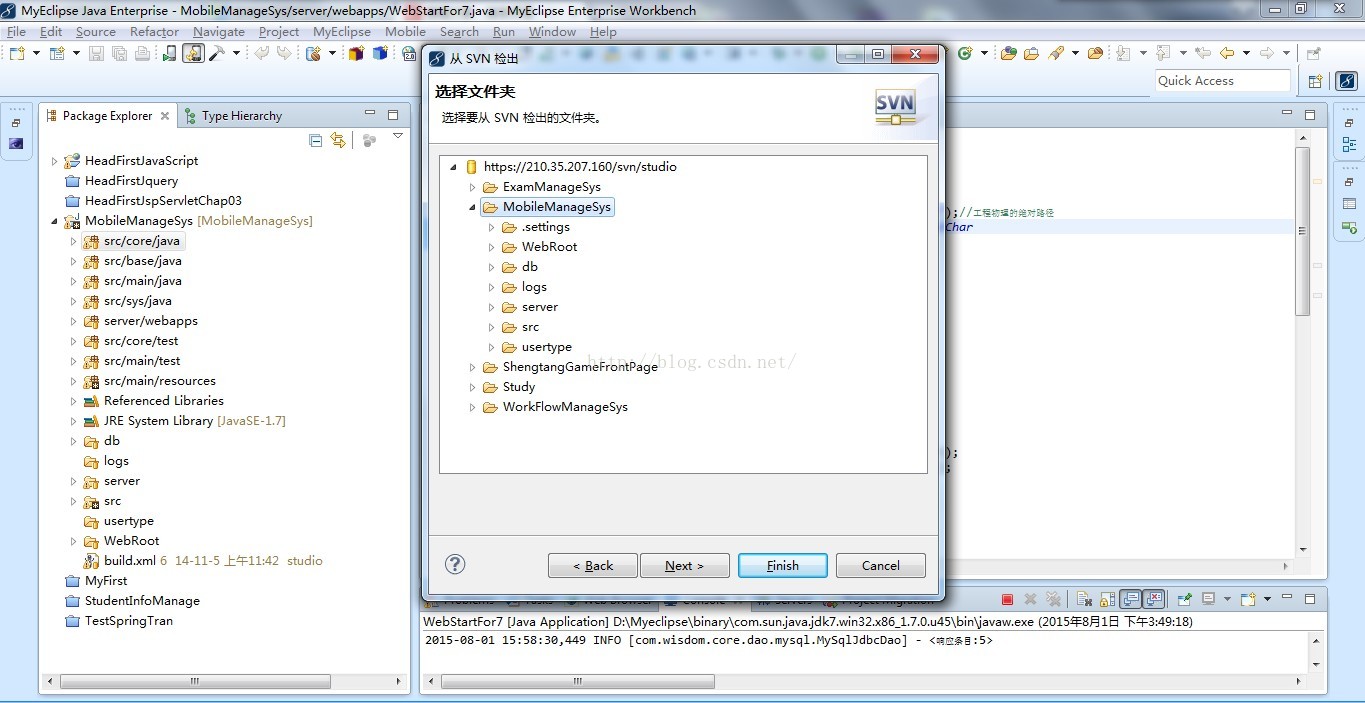Click the disabled Save toolbar icon
This screenshot has height=703, width=1365.
96,53
